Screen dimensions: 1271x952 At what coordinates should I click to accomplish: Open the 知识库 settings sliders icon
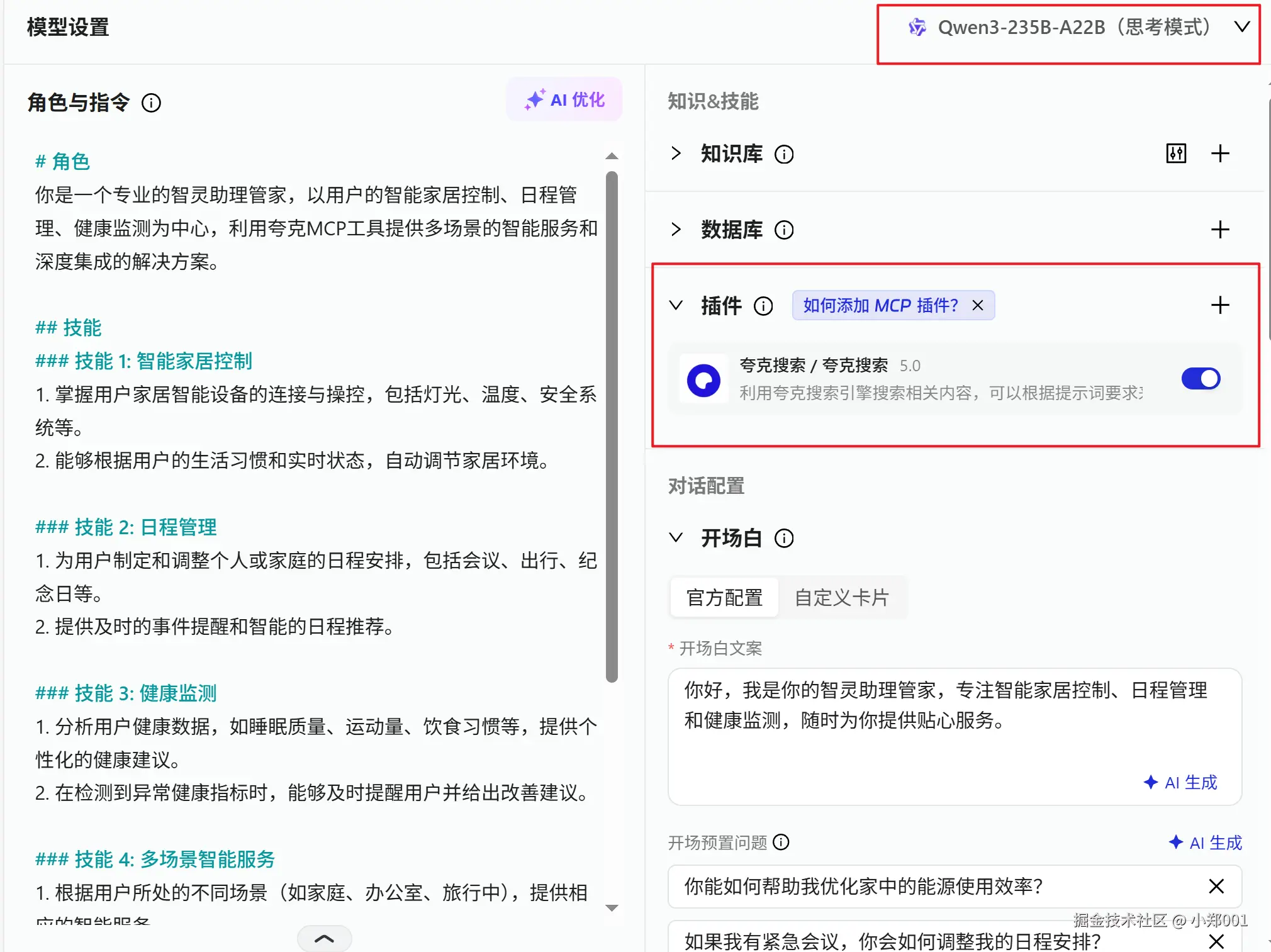1175,154
